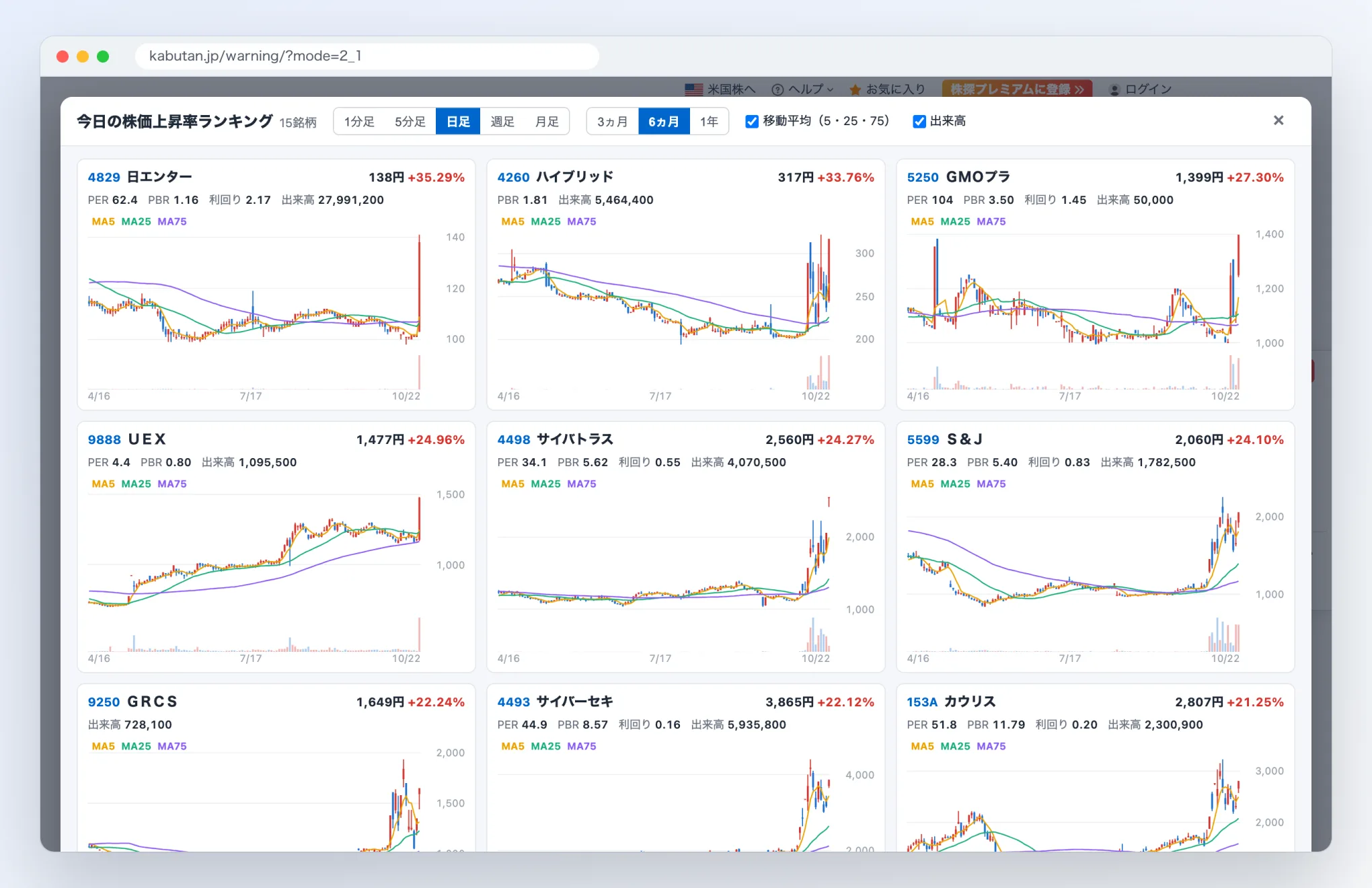
Task: Click MA75 legend in GMOプラ card
Action: (x=991, y=221)
